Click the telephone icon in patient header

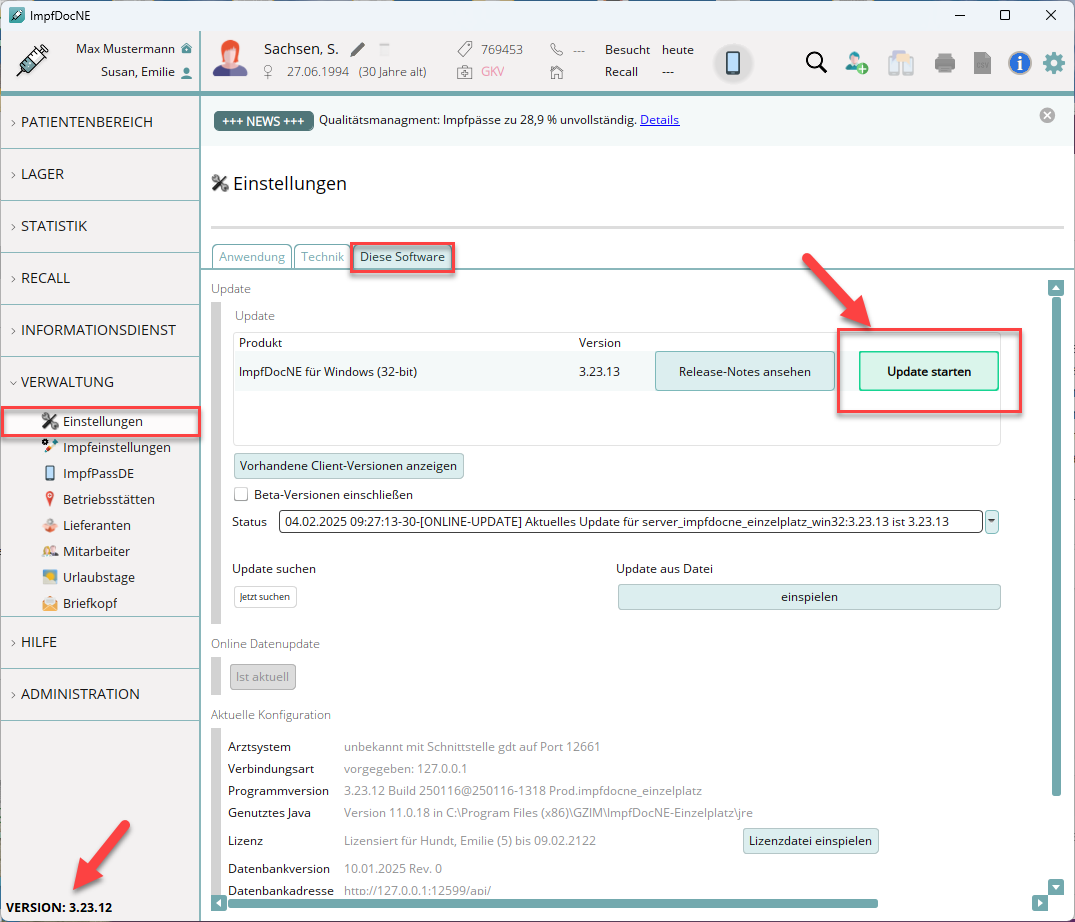point(557,49)
